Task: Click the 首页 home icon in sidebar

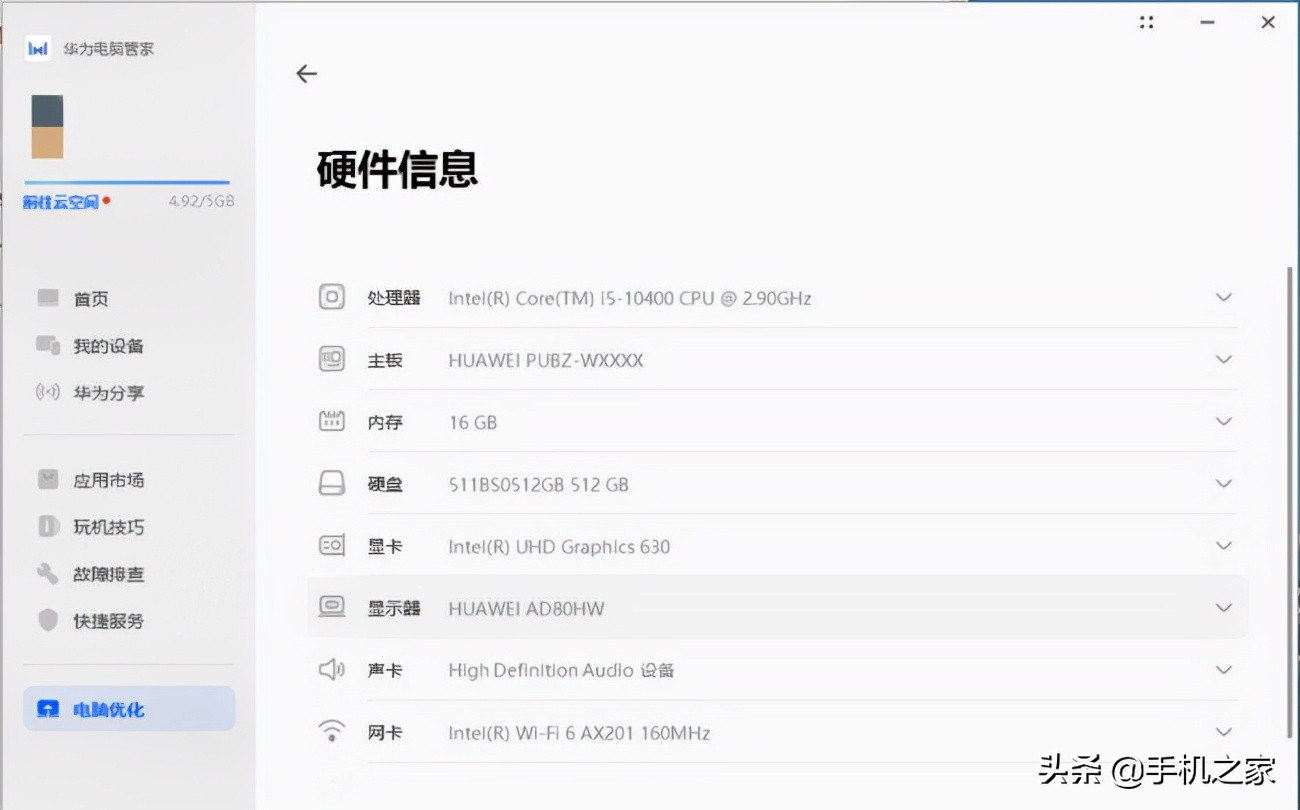Action: tap(48, 298)
